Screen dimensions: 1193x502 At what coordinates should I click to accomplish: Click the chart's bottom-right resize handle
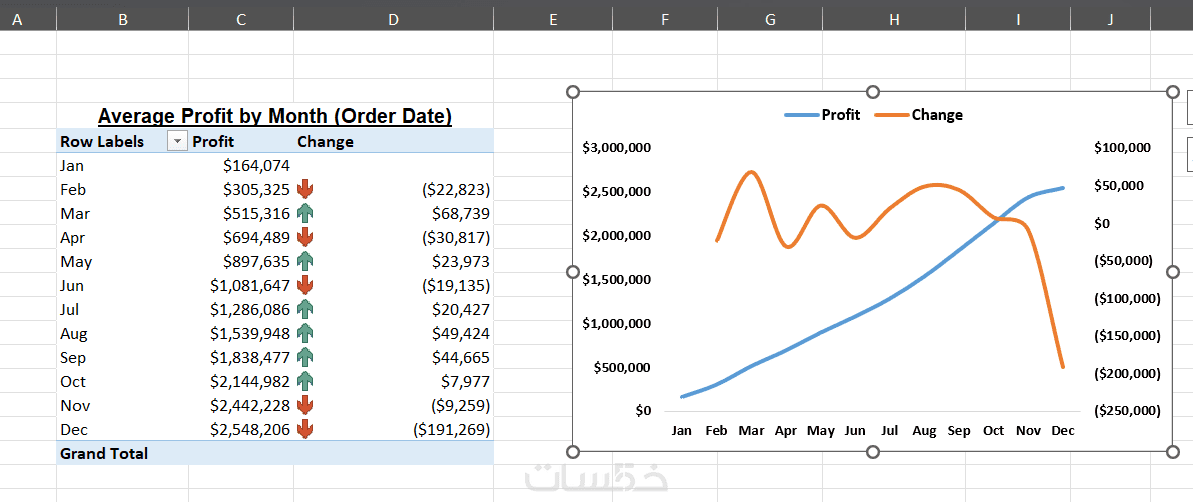(1173, 453)
